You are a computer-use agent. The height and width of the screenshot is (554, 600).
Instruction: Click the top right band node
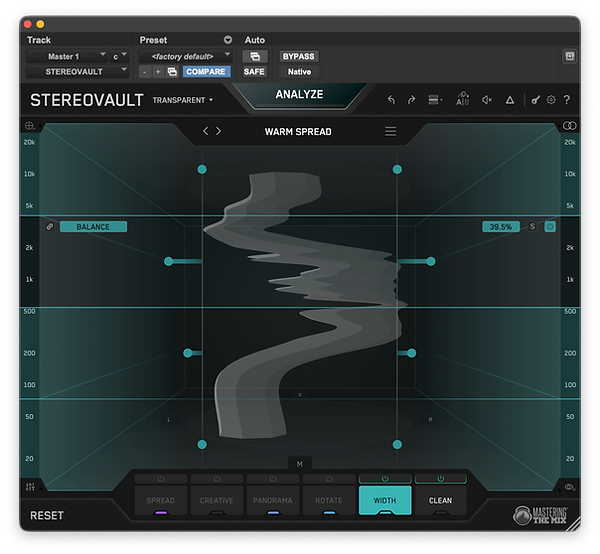pyautogui.click(x=397, y=169)
